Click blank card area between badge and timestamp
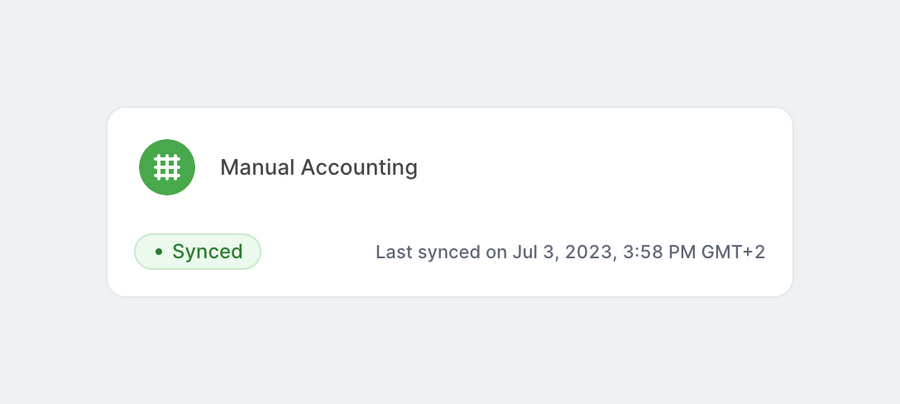The height and width of the screenshot is (404, 900). 318,252
